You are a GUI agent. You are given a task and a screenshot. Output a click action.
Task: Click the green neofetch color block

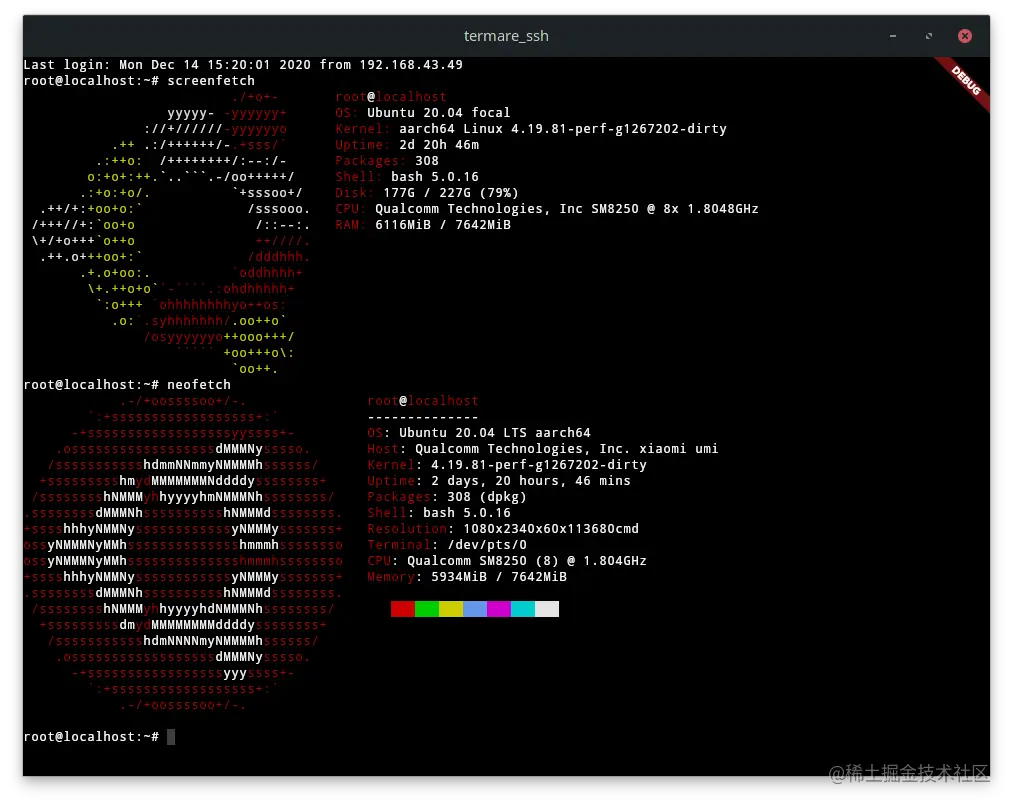[426, 609]
